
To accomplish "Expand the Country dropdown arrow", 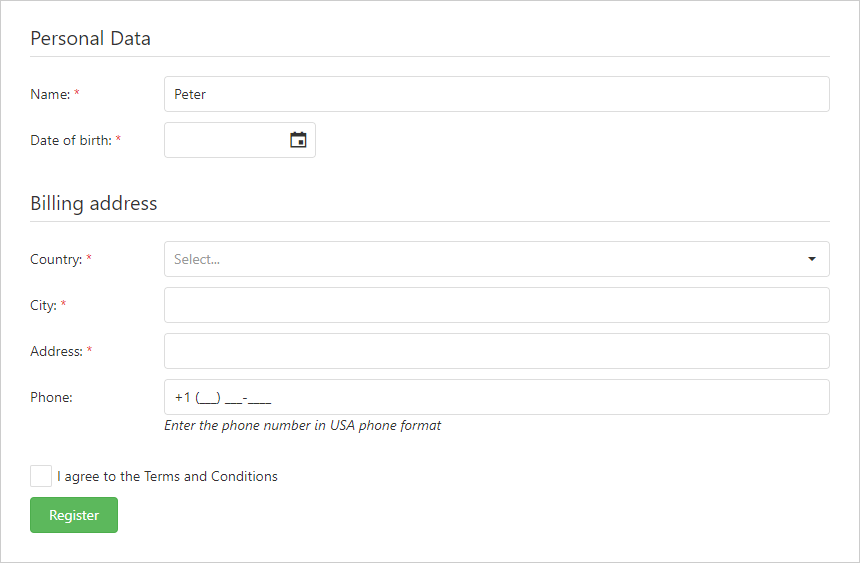I will point(812,259).
